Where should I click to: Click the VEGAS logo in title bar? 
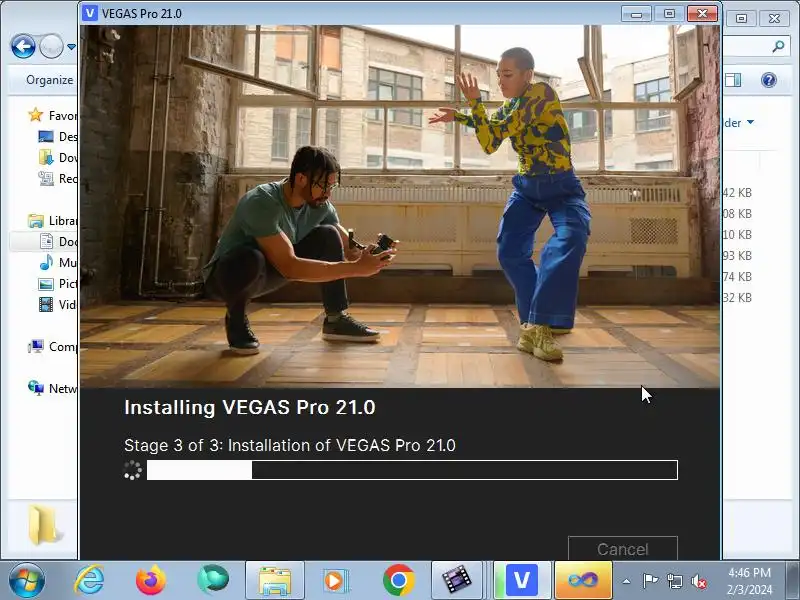(90, 13)
